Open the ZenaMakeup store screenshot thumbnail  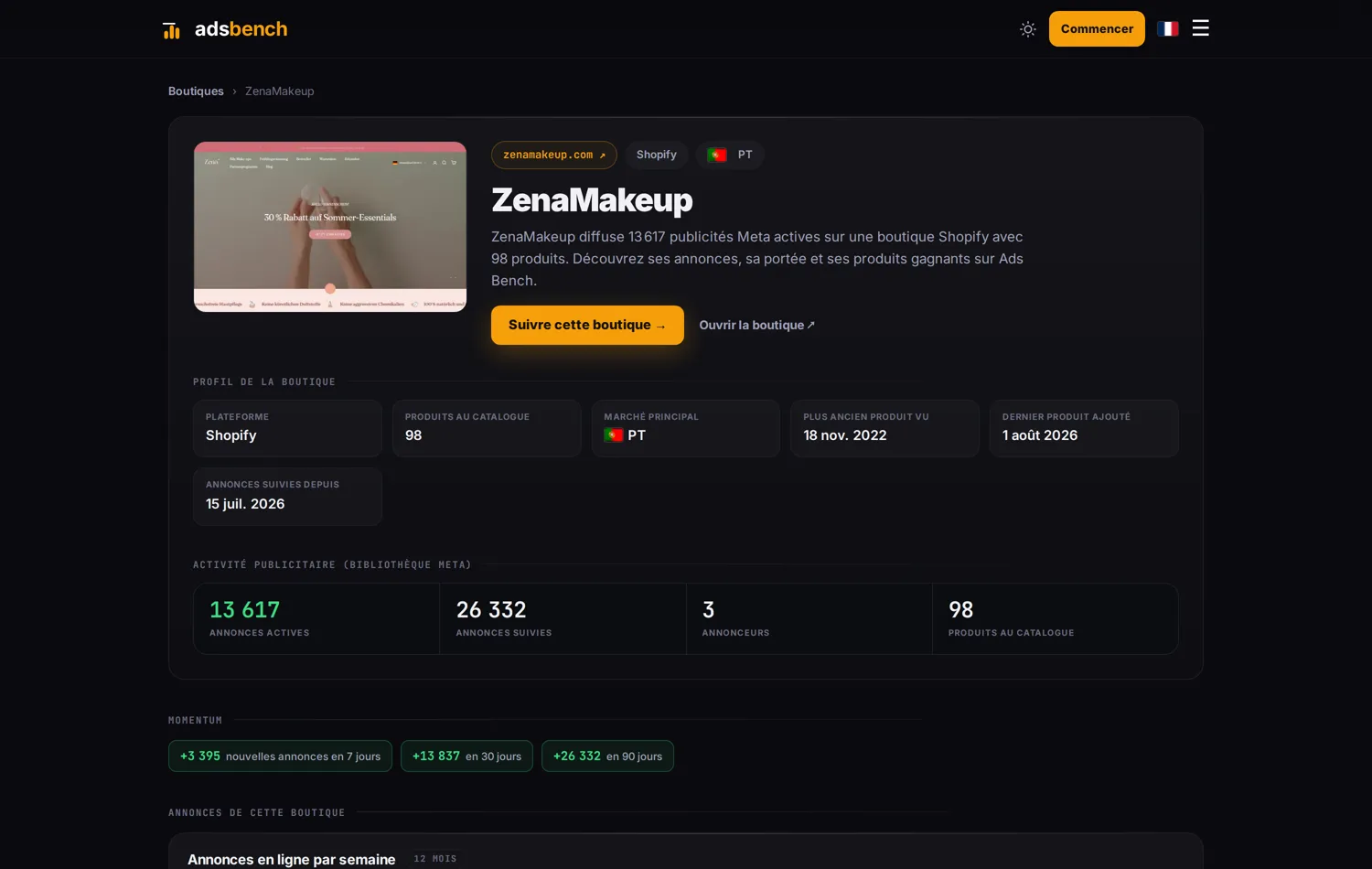330,227
